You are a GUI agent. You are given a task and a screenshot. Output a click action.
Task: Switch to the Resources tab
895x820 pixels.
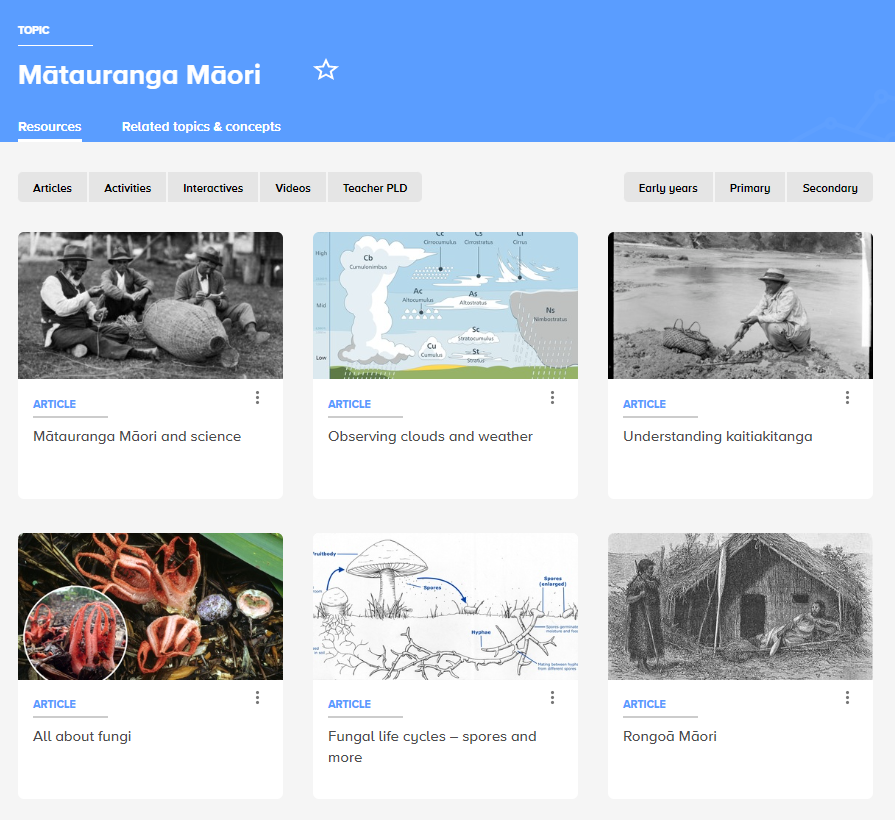[50, 127]
